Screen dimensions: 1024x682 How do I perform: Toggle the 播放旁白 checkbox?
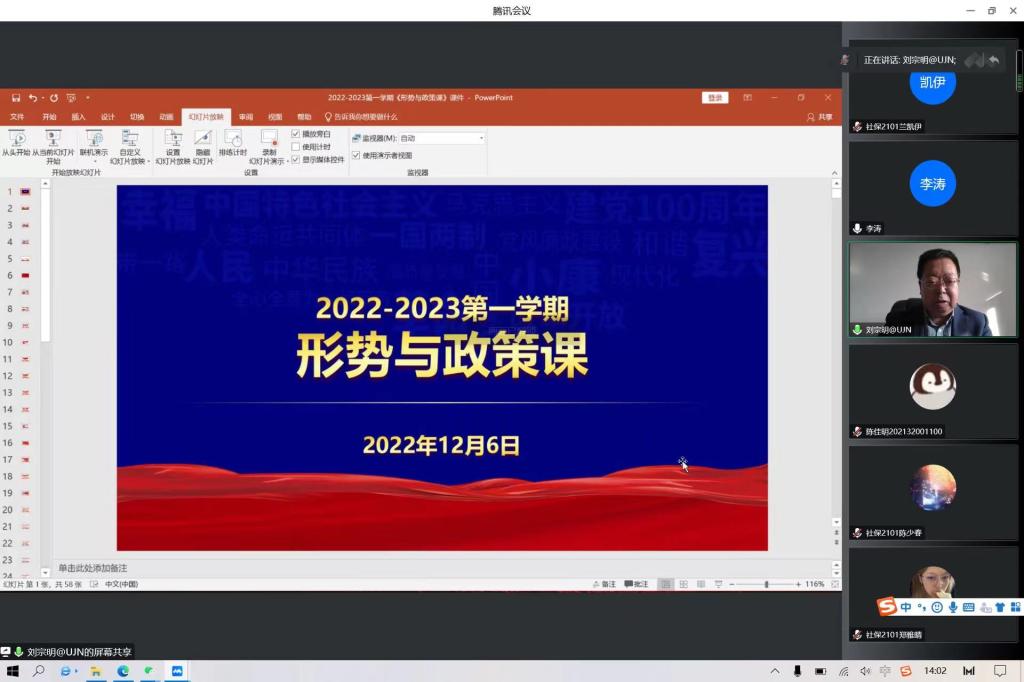pos(296,134)
